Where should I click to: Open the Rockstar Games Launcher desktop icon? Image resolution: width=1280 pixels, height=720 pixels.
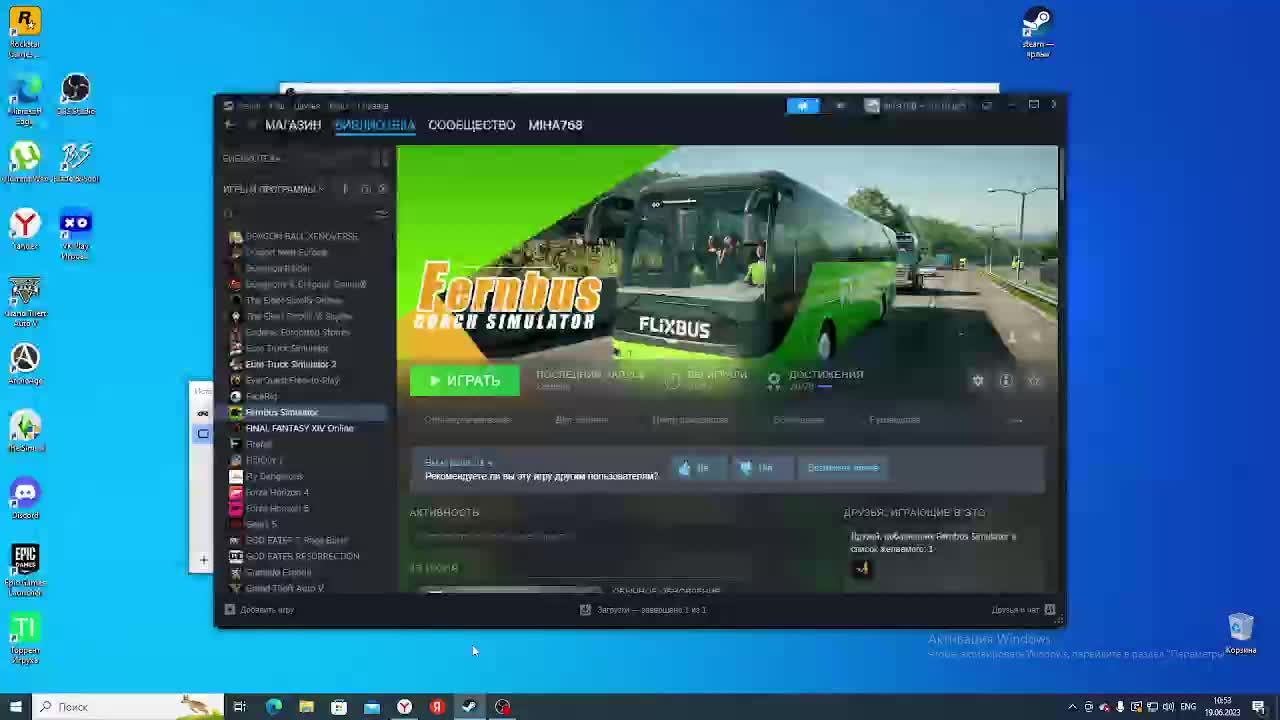point(24,33)
